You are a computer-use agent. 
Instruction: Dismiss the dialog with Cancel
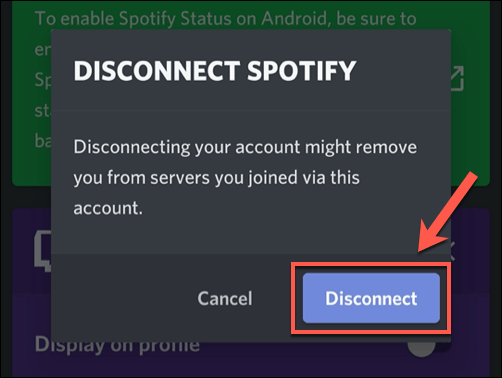[225, 298]
